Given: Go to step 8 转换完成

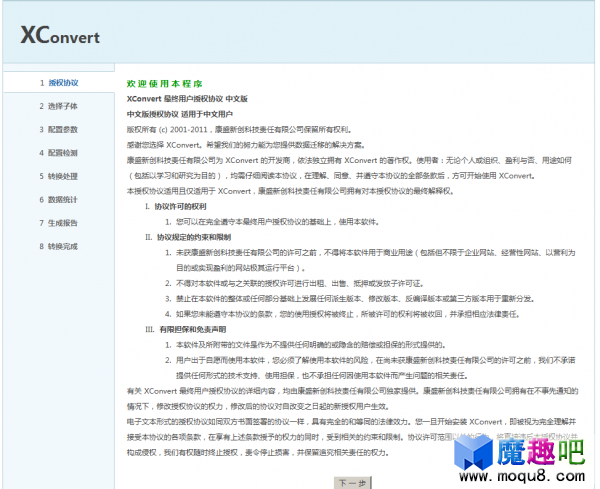Looking at the screenshot, I should pos(59,246).
